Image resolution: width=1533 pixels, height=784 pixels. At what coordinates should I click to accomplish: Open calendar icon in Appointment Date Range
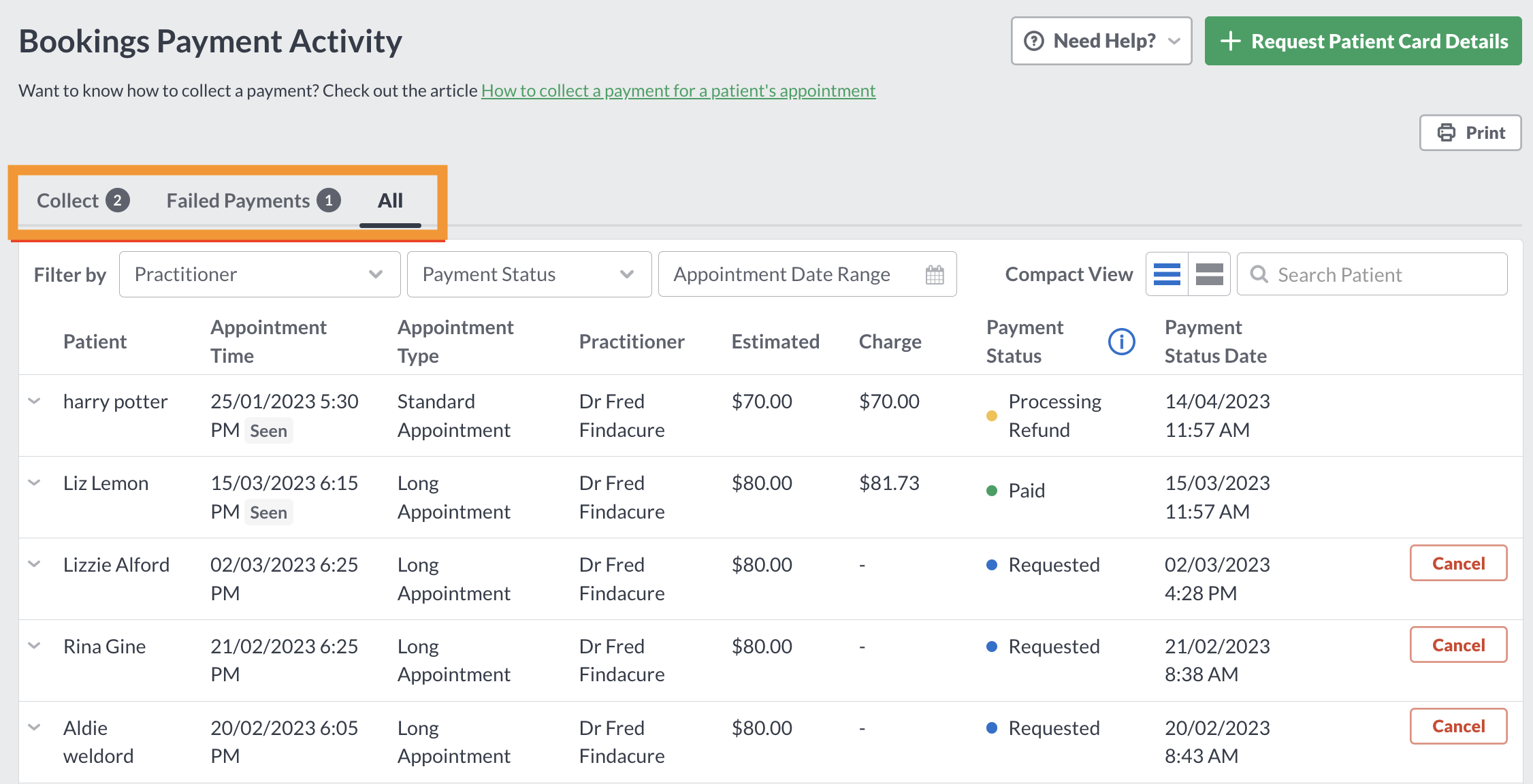[935, 275]
